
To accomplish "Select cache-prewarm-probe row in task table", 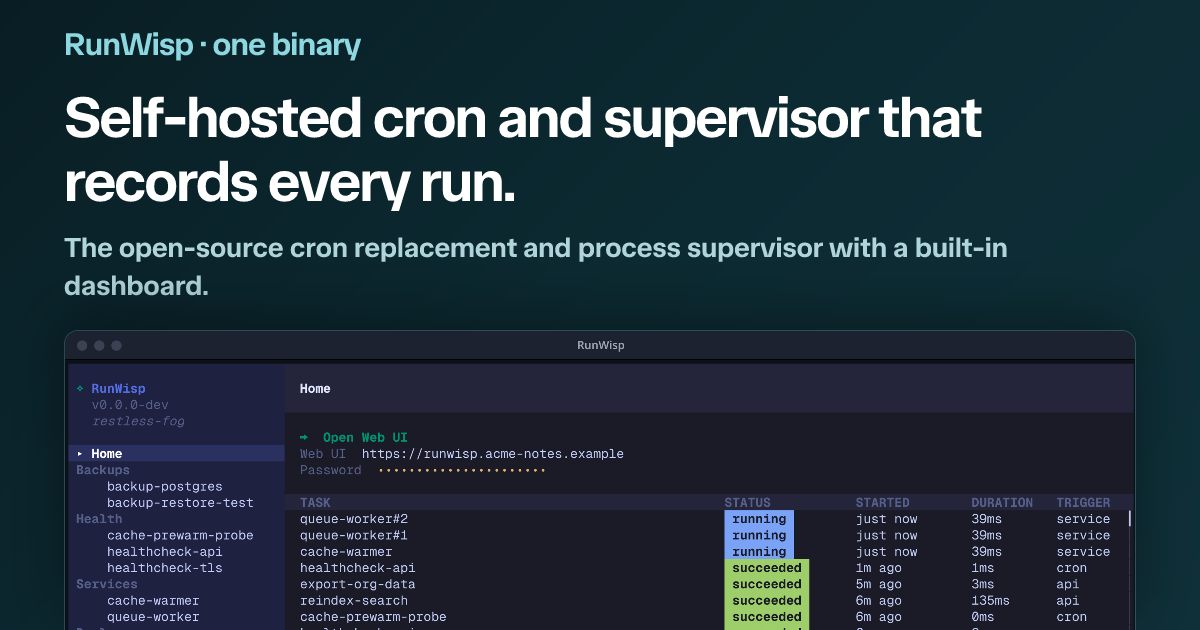I will [x=708, y=617].
